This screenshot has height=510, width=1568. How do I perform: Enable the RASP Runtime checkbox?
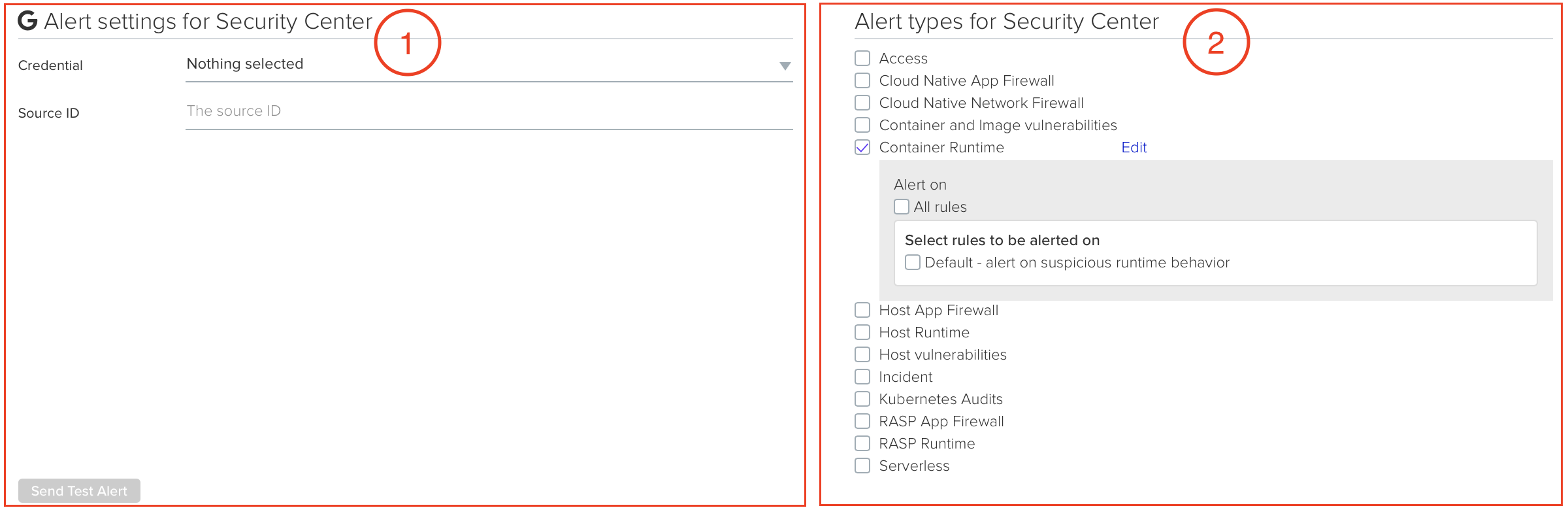pos(862,443)
